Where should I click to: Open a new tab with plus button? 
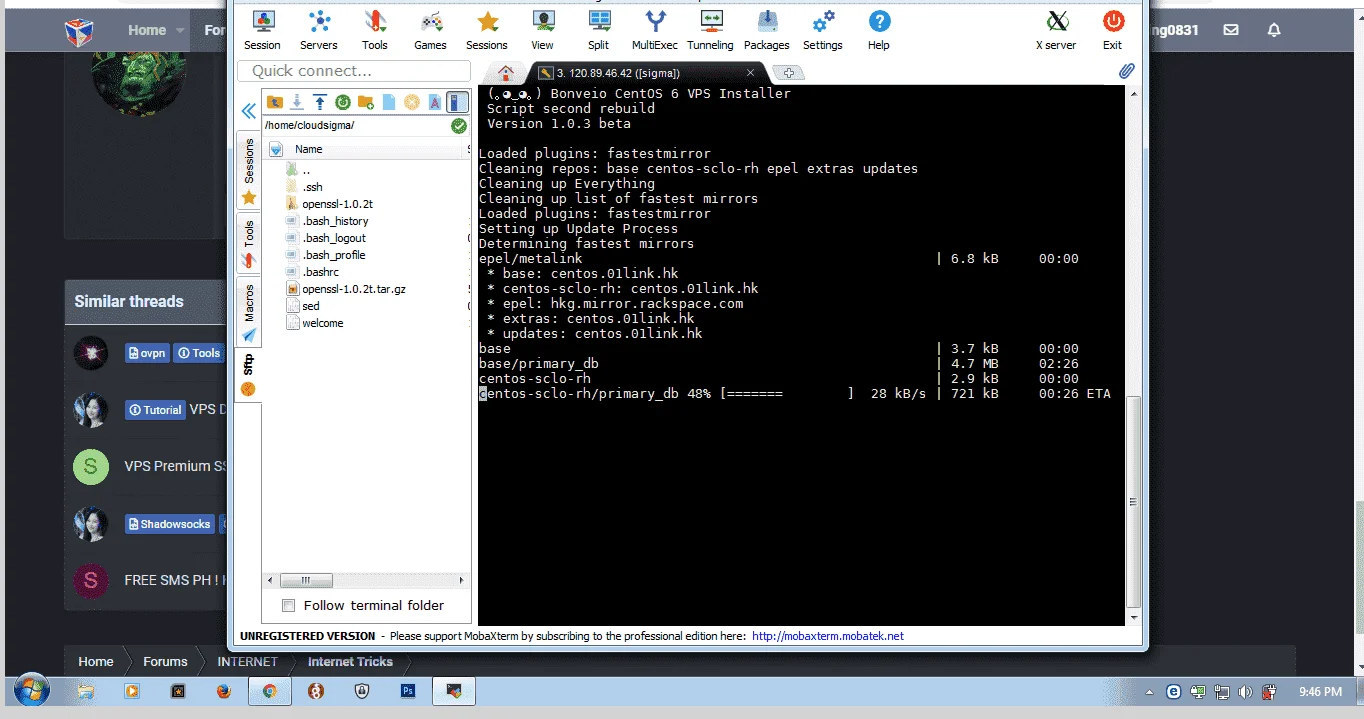(789, 73)
